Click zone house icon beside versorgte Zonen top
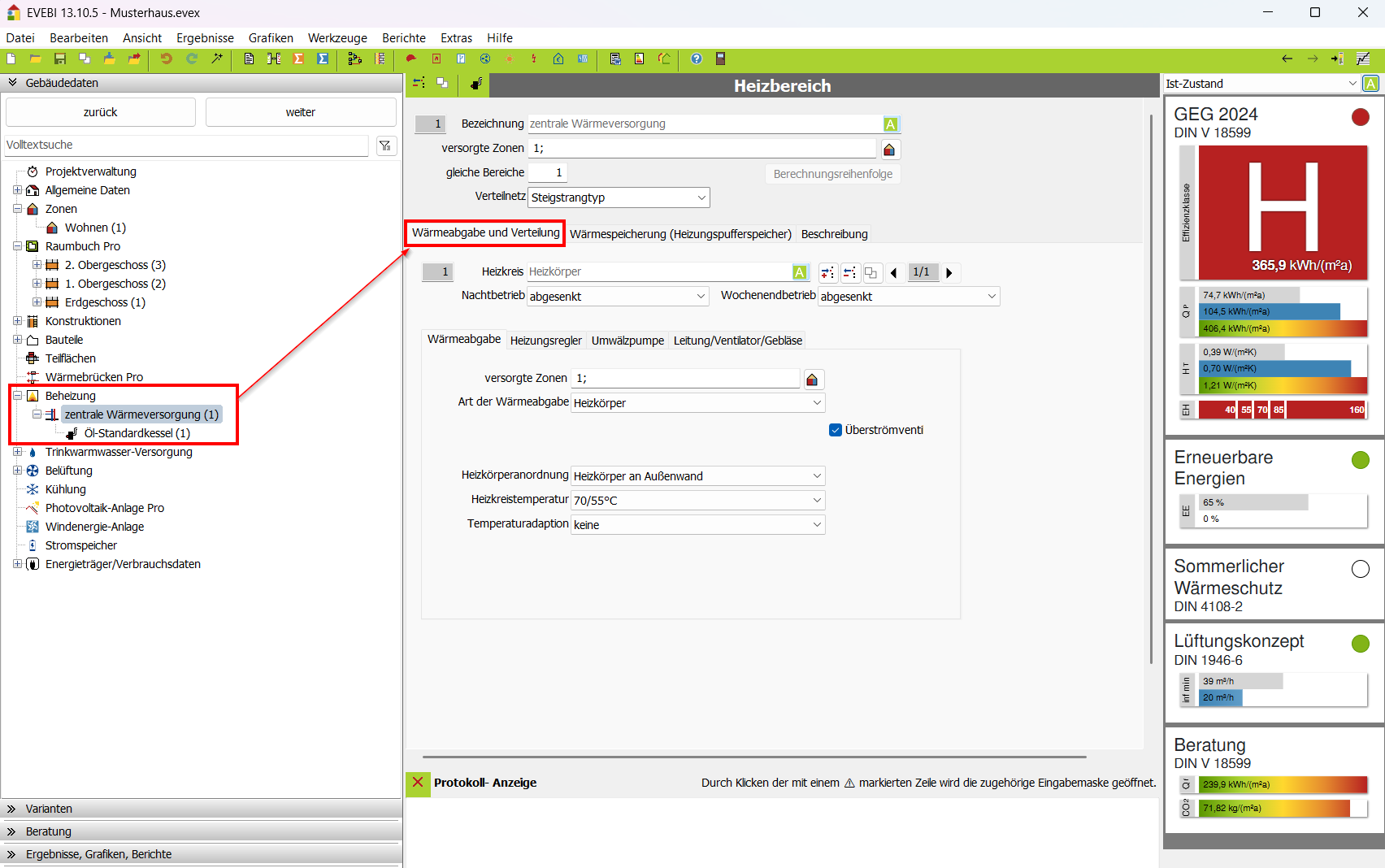 [889, 150]
